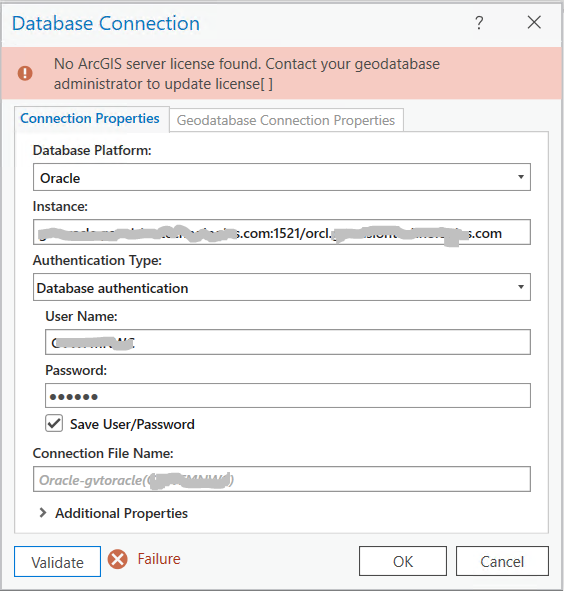Switch to Geodatabase Connection Properties tab

286,120
